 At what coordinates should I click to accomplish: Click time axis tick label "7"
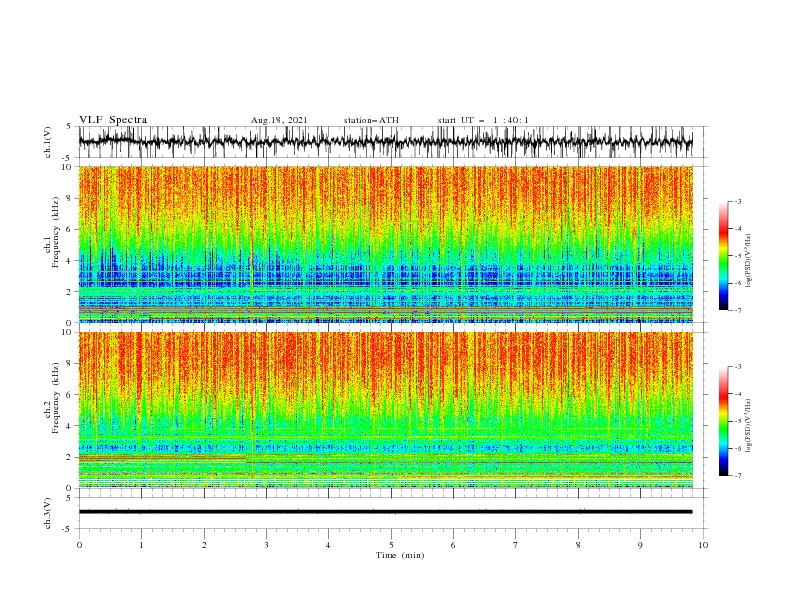click(x=516, y=545)
